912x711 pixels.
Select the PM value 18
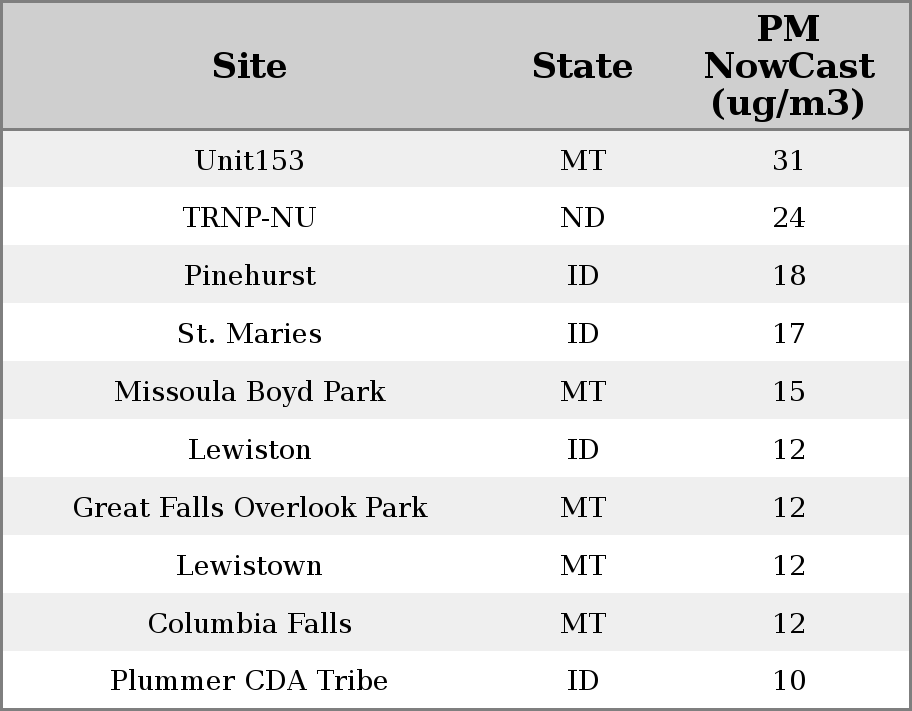(788, 276)
